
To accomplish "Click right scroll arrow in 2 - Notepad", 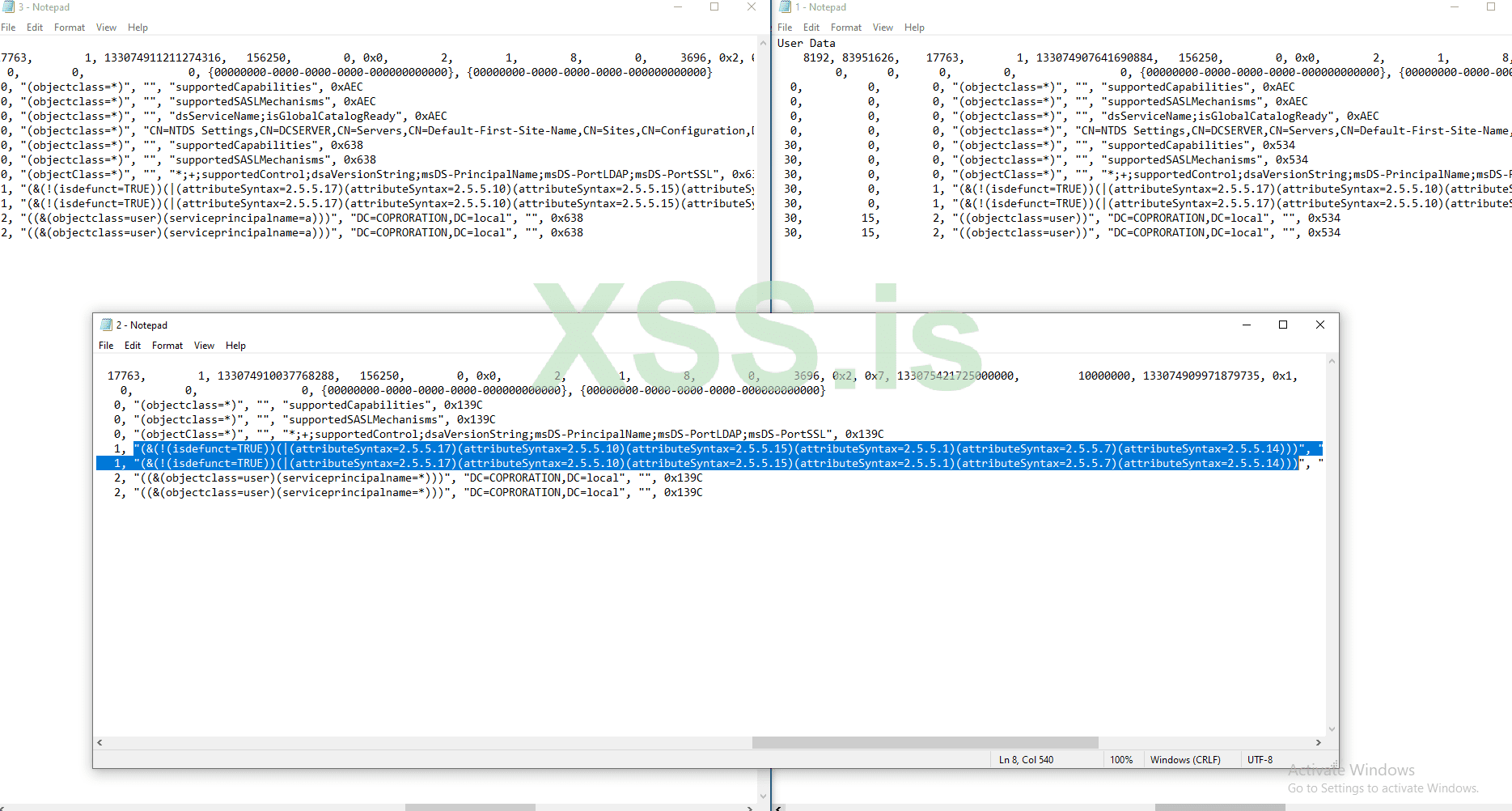I will (1319, 742).
